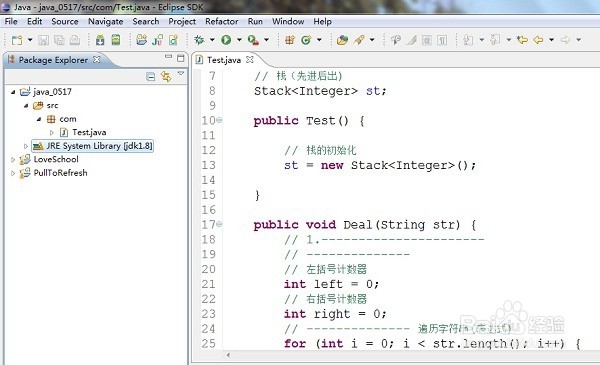The image size is (600, 365).
Task: Click the Forward navigation arrow icon
Action: point(565,40)
